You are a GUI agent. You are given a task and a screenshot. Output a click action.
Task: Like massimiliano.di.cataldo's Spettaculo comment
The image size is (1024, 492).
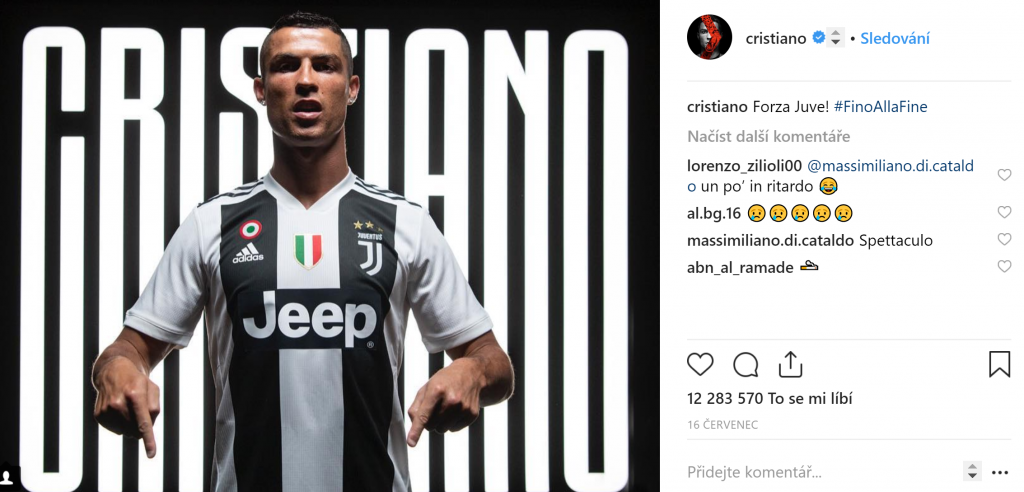(1004, 240)
